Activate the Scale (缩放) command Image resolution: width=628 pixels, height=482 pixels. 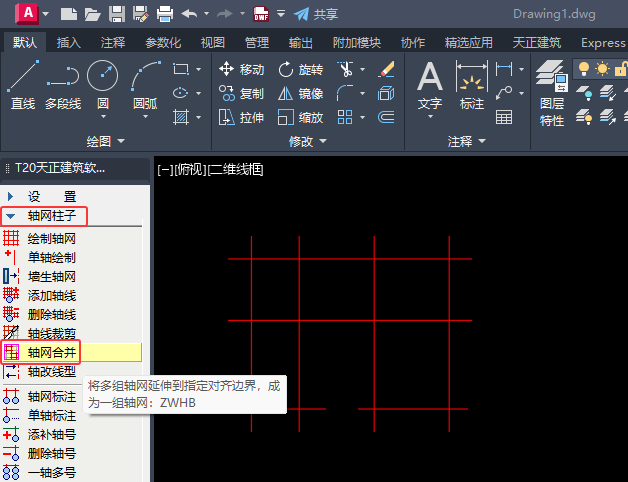coord(301,117)
